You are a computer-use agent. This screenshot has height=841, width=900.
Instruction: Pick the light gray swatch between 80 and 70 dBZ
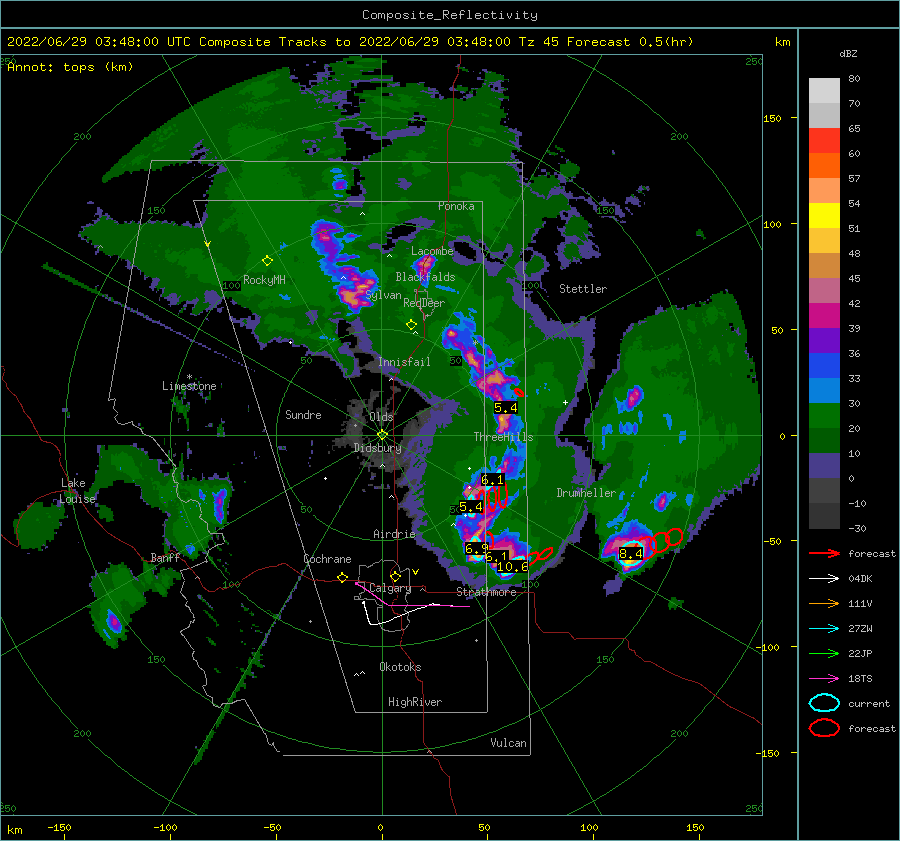824,91
